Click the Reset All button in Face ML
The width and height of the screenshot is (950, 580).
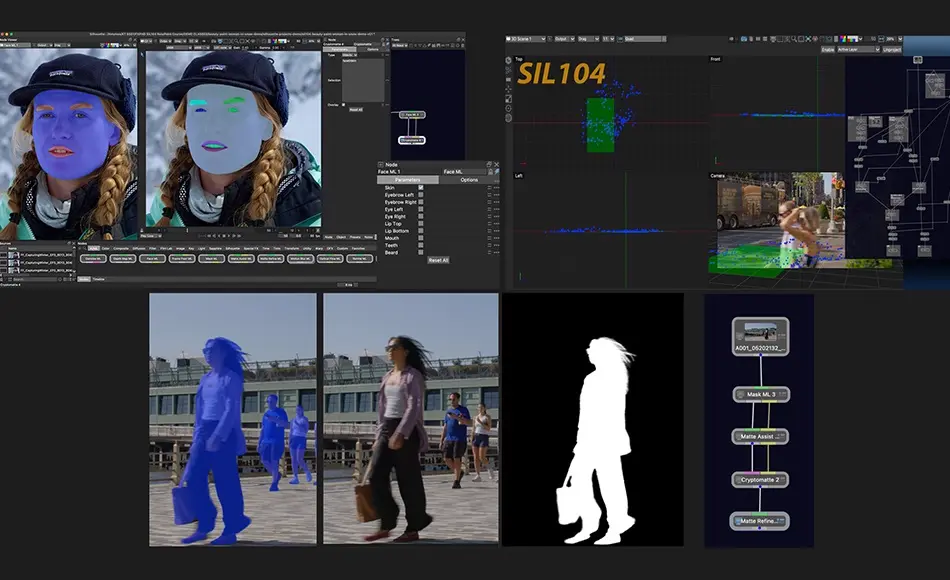(x=438, y=260)
